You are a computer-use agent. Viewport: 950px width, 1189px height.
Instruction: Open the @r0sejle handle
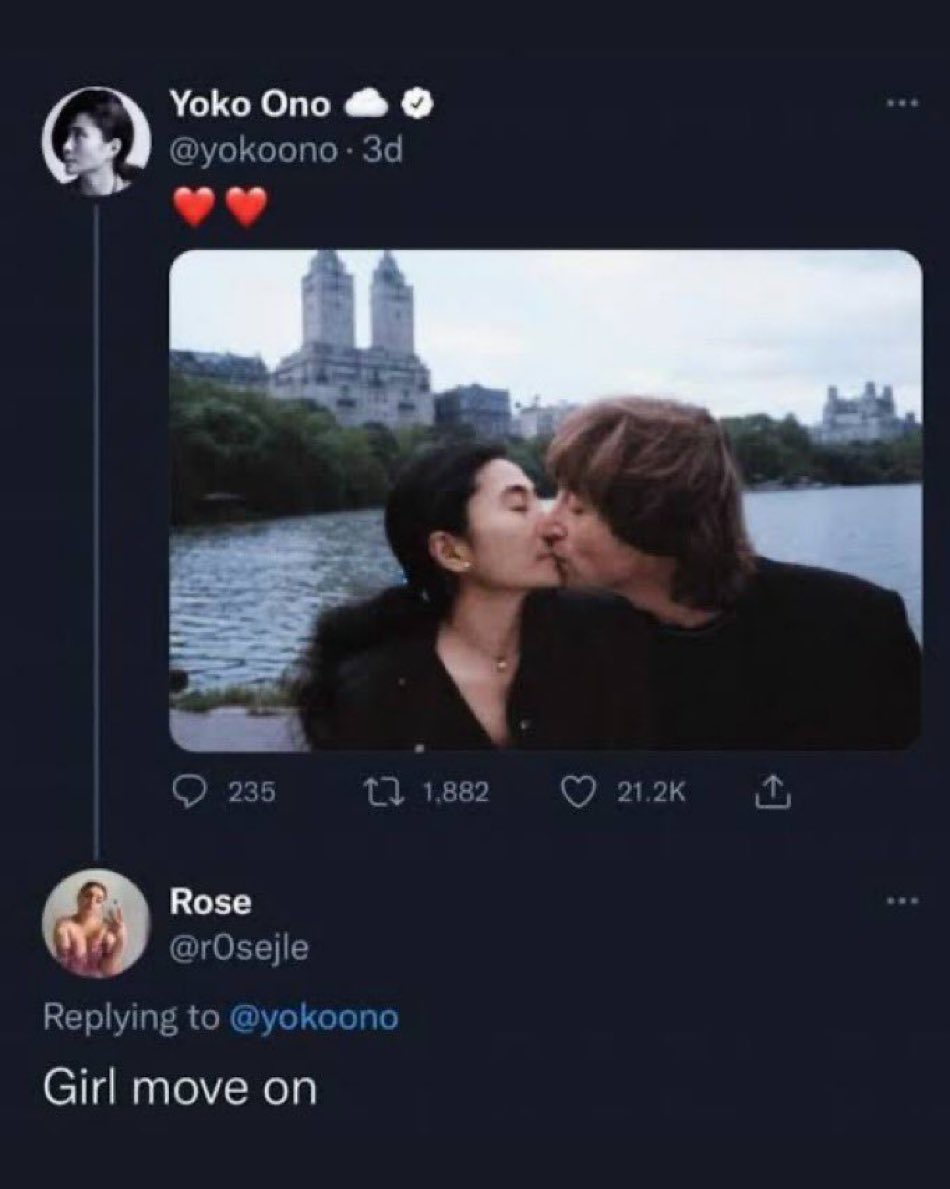coord(239,948)
